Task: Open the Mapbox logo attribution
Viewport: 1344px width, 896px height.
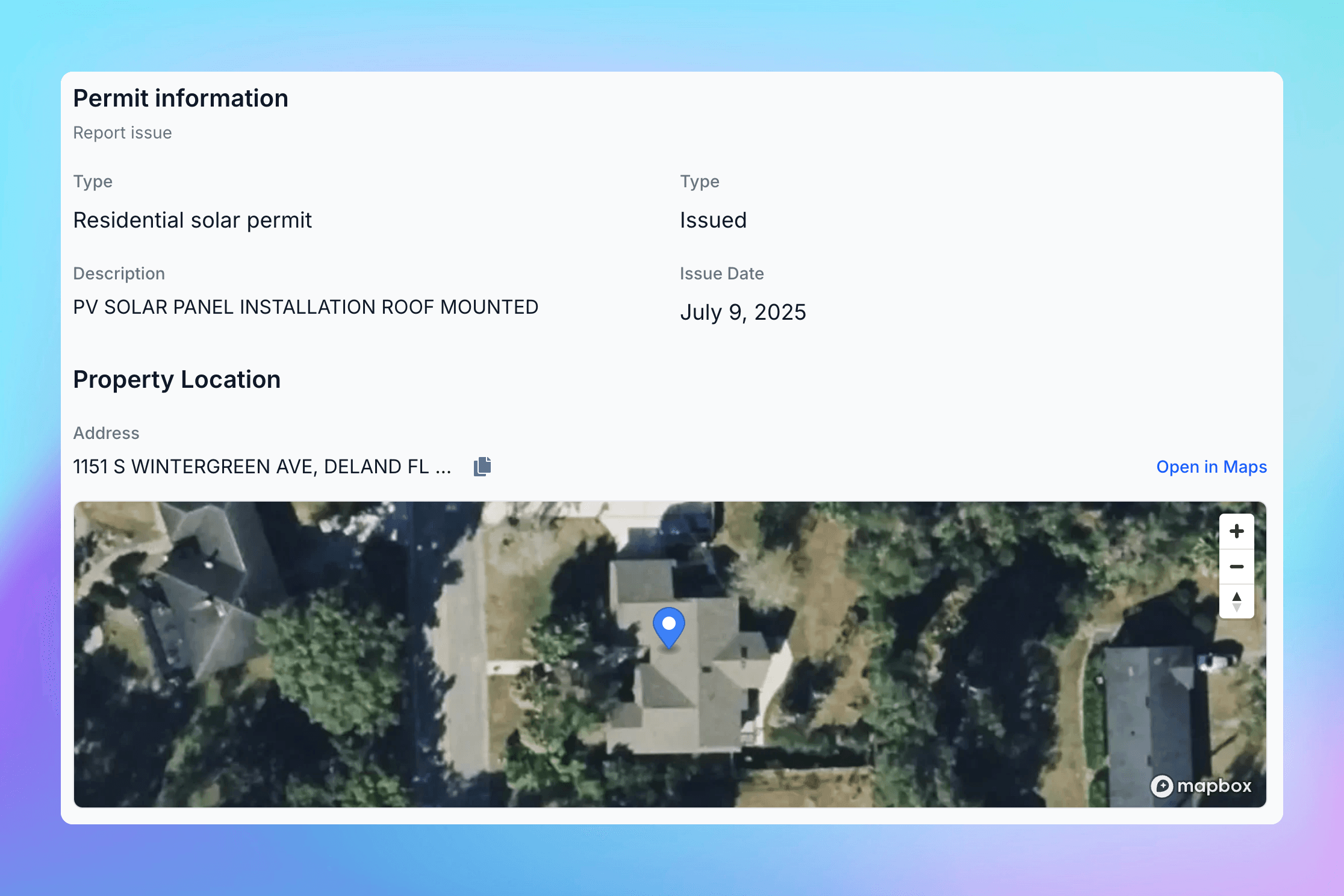Action: coord(1201,786)
